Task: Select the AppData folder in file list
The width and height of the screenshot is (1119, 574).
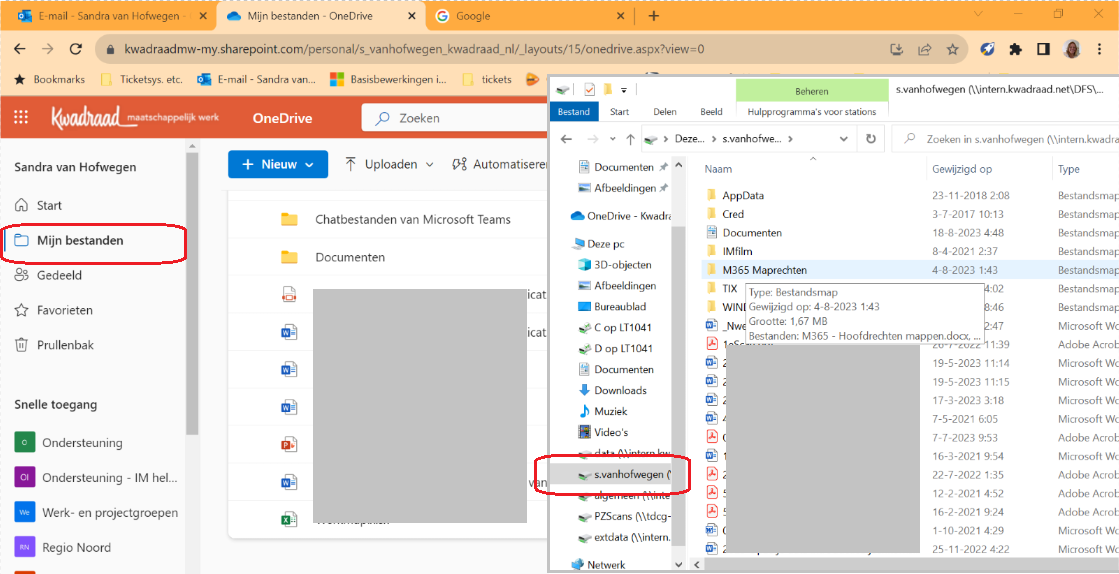Action: click(743, 195)
